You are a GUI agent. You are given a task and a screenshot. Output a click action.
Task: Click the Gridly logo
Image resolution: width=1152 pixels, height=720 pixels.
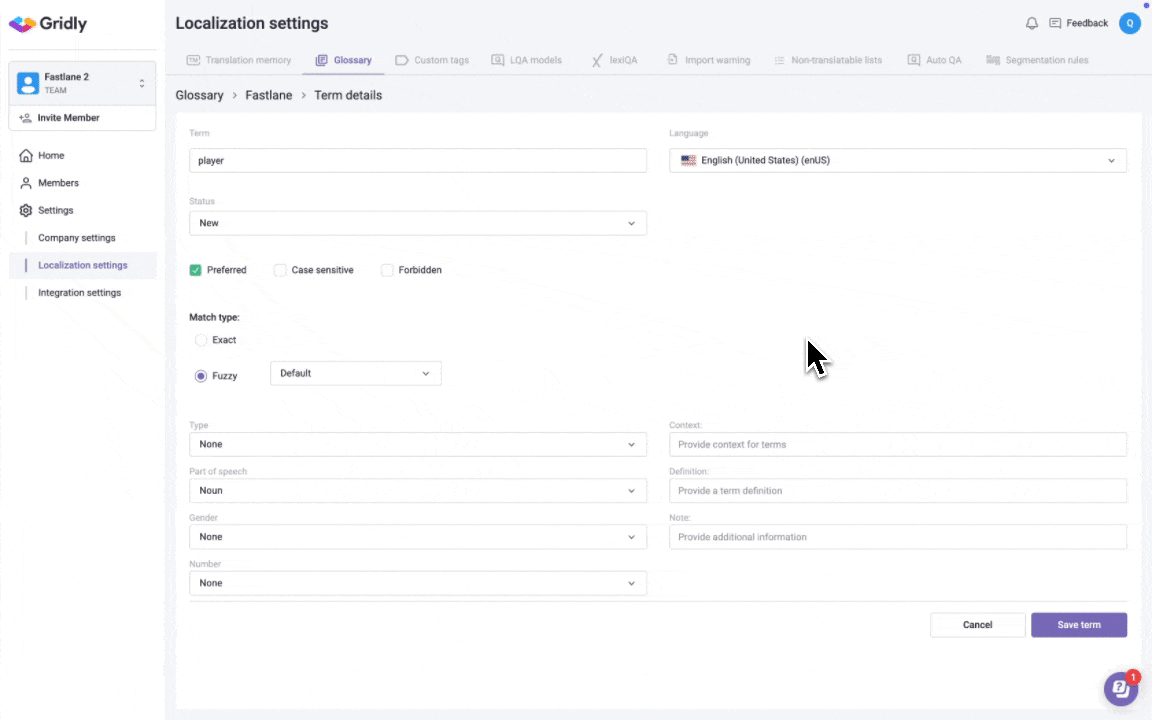coord(48,24)
